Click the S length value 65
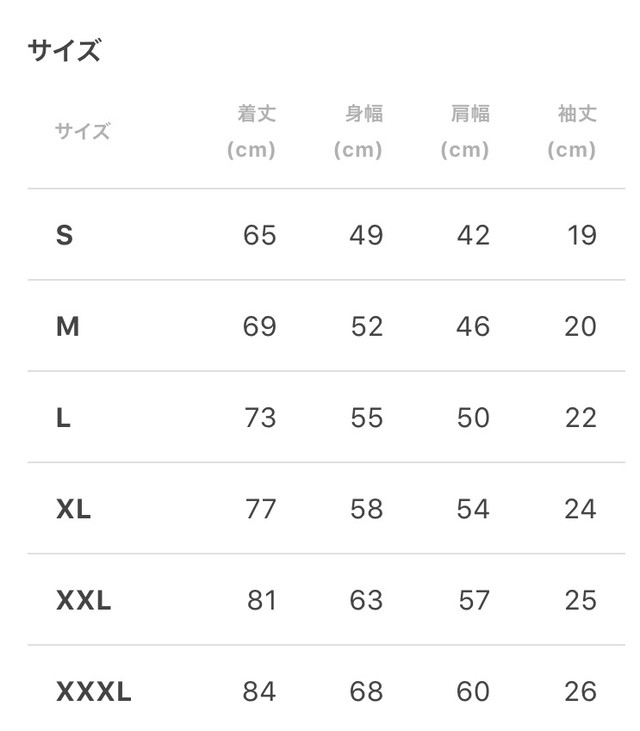The image size is (640, 731). [260, 235]
